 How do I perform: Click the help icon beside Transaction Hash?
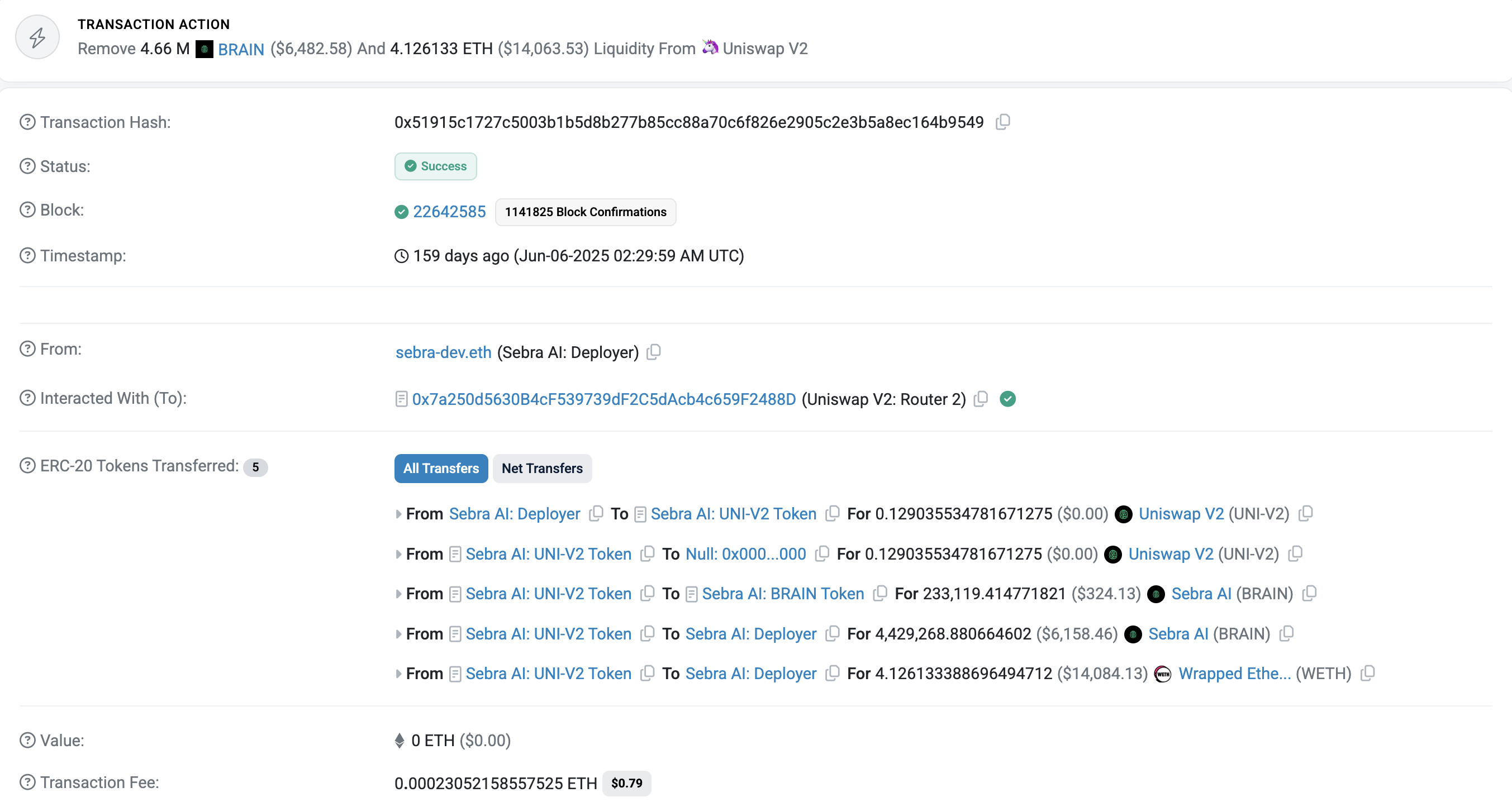(27, 122)
